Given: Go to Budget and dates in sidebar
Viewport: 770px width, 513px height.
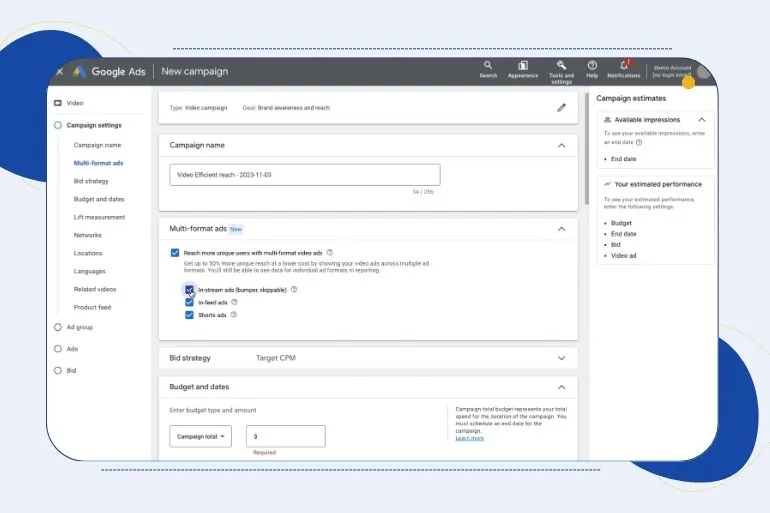Looking at the screenshot, I should 99,199.
